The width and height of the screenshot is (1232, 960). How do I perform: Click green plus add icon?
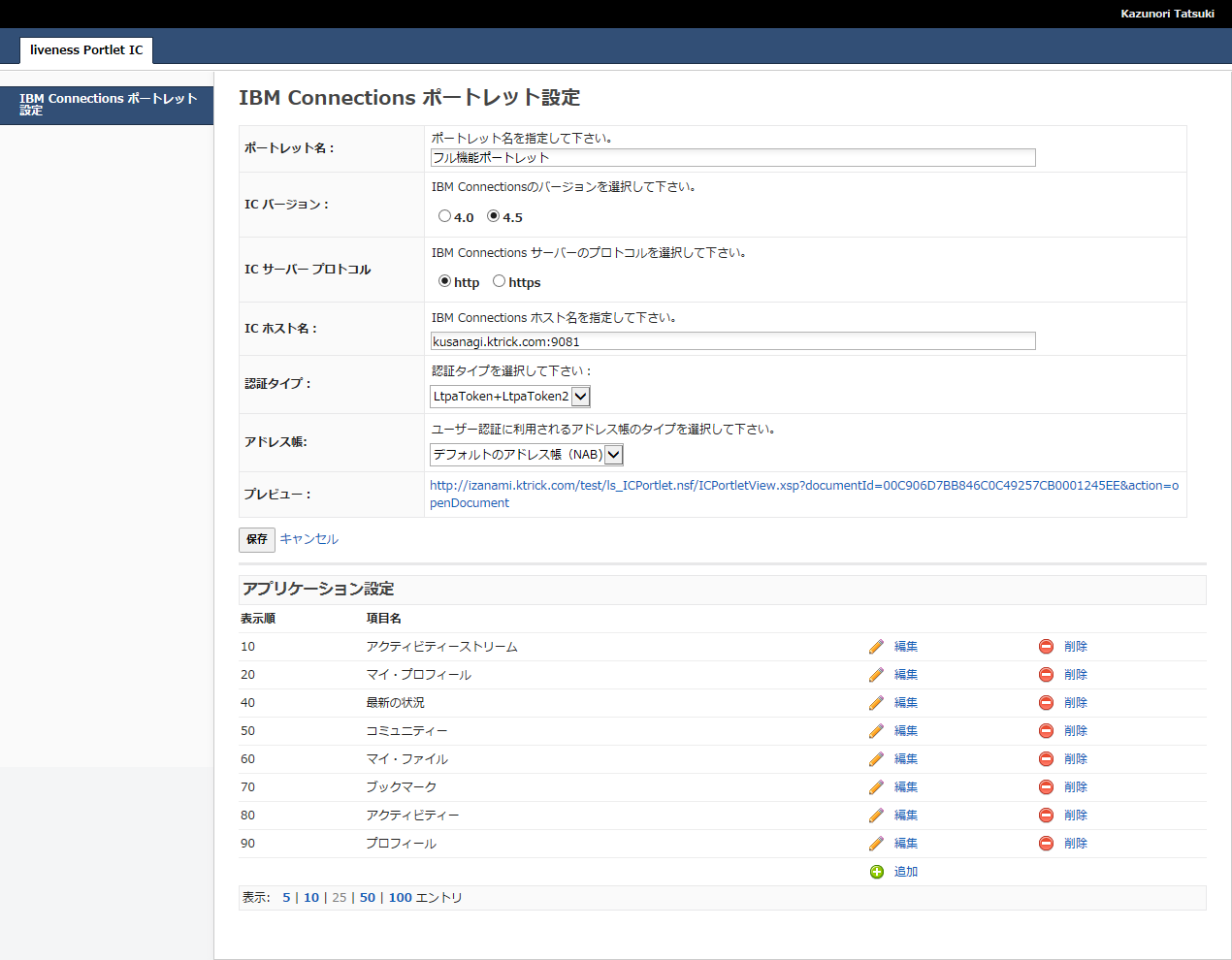pyautogui.click(x=877, y=872)
